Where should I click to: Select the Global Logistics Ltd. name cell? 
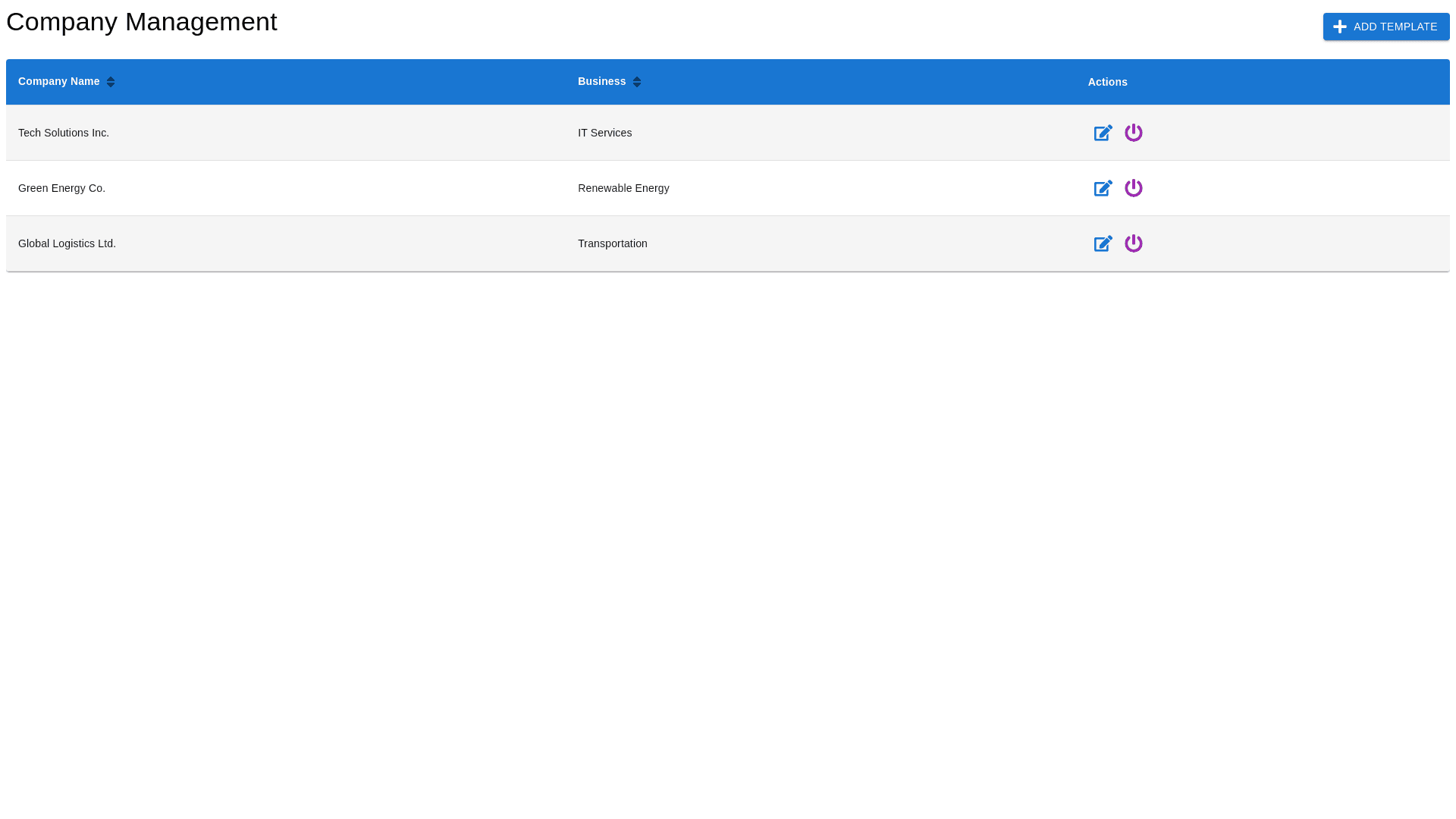(67, 243)
